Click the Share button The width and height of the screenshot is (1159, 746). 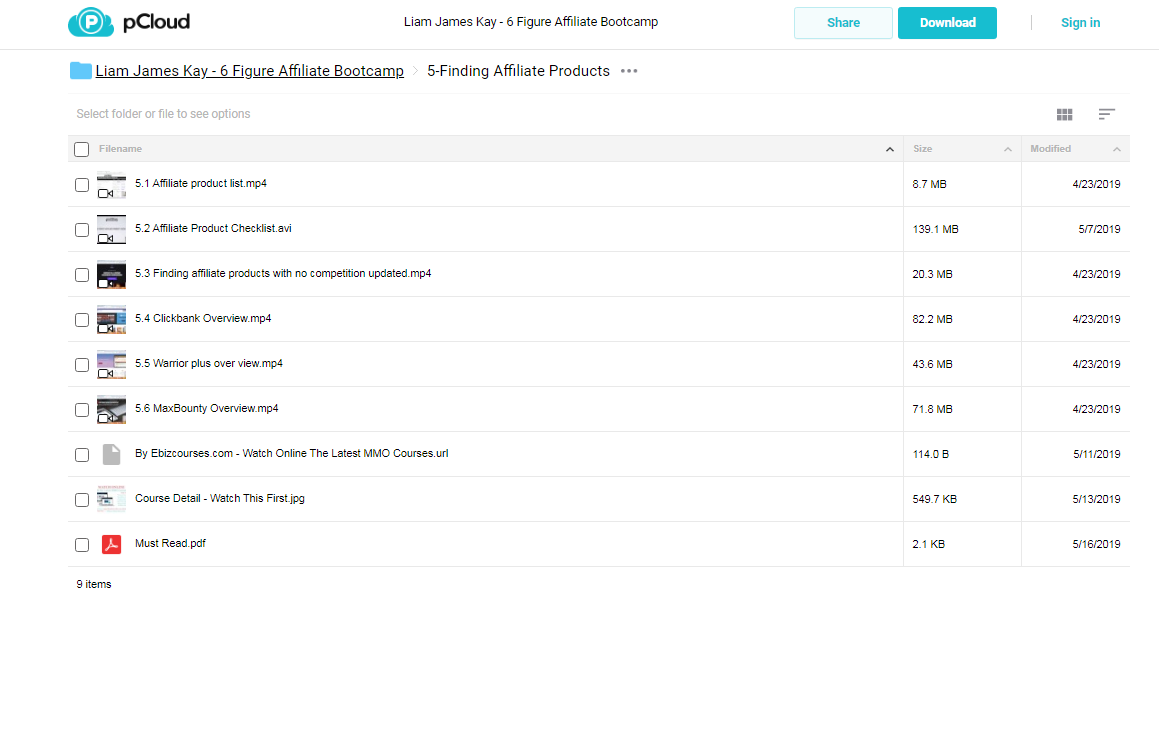pyautogui.click(x=843, y=23)
